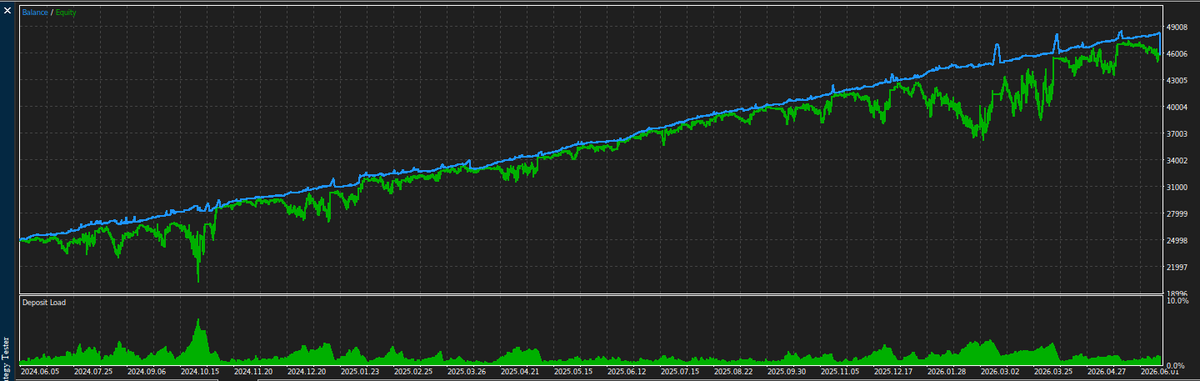Select the 2025.09.30 date label
This screenshot has width=1200, height=381.
tap(786, 371)
